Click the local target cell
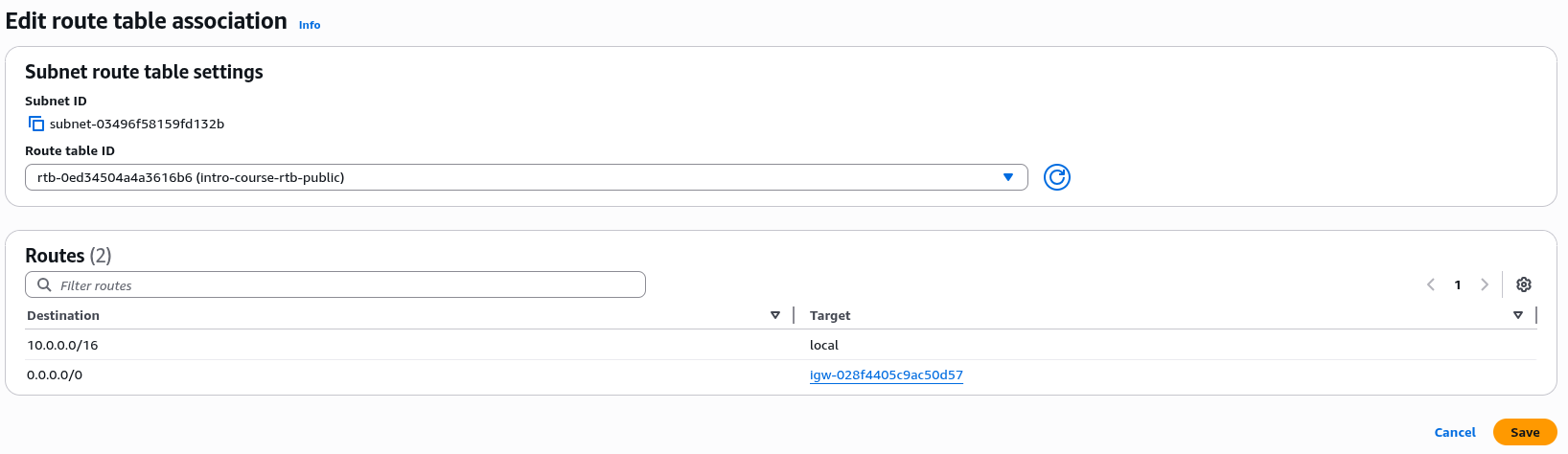The image size is (1568, 454). pyautogui.click(x=824, y=345)
